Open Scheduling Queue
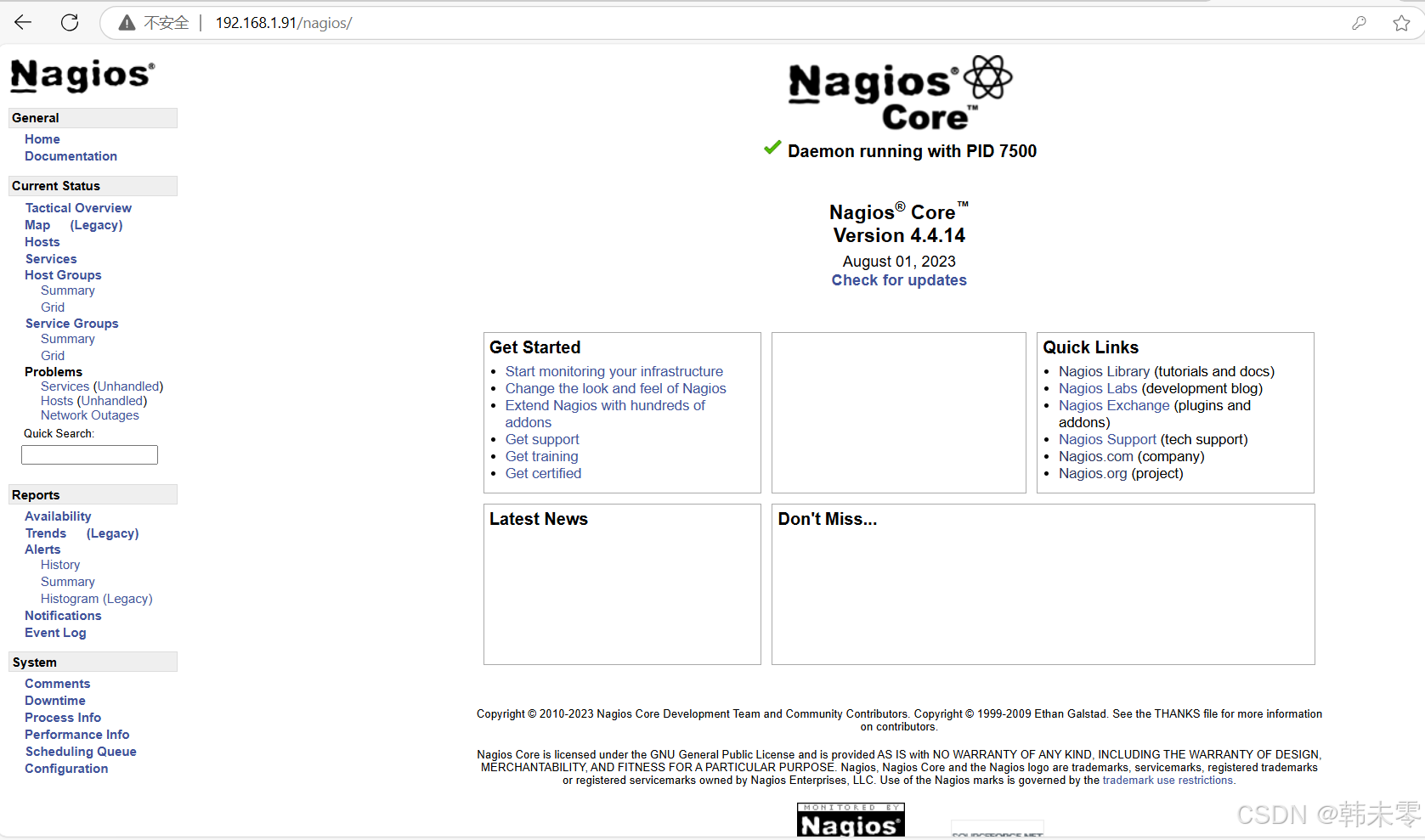This screenshot has width=1425, height=840. (x=81, y=752)
